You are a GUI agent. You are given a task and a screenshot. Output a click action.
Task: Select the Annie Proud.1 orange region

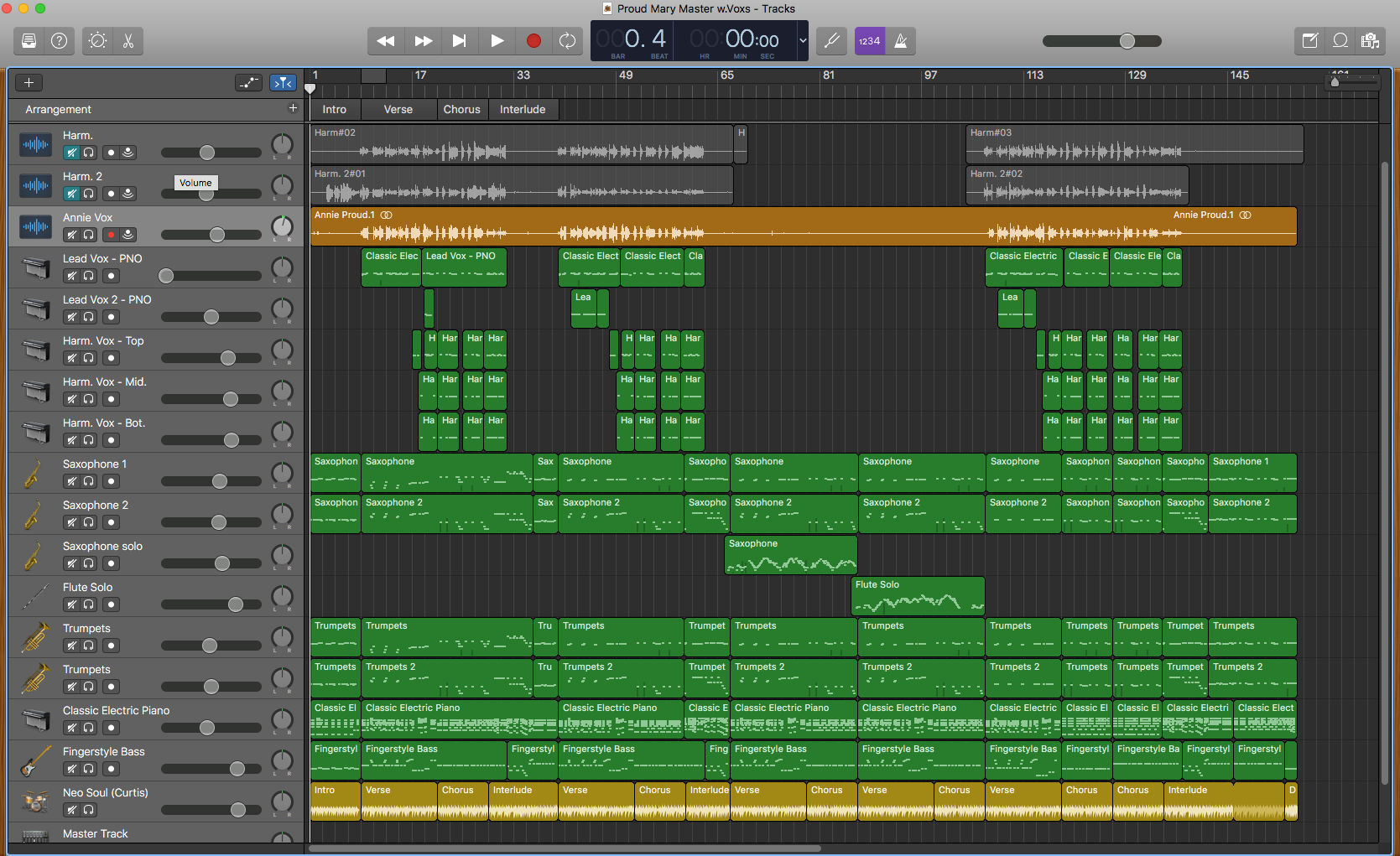[x=804, y=226]
